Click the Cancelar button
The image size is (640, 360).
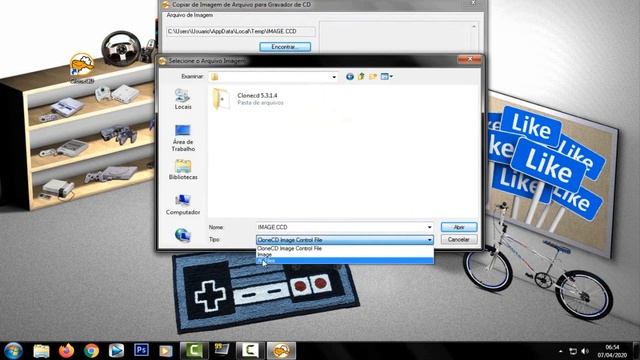tap(459, 240)
